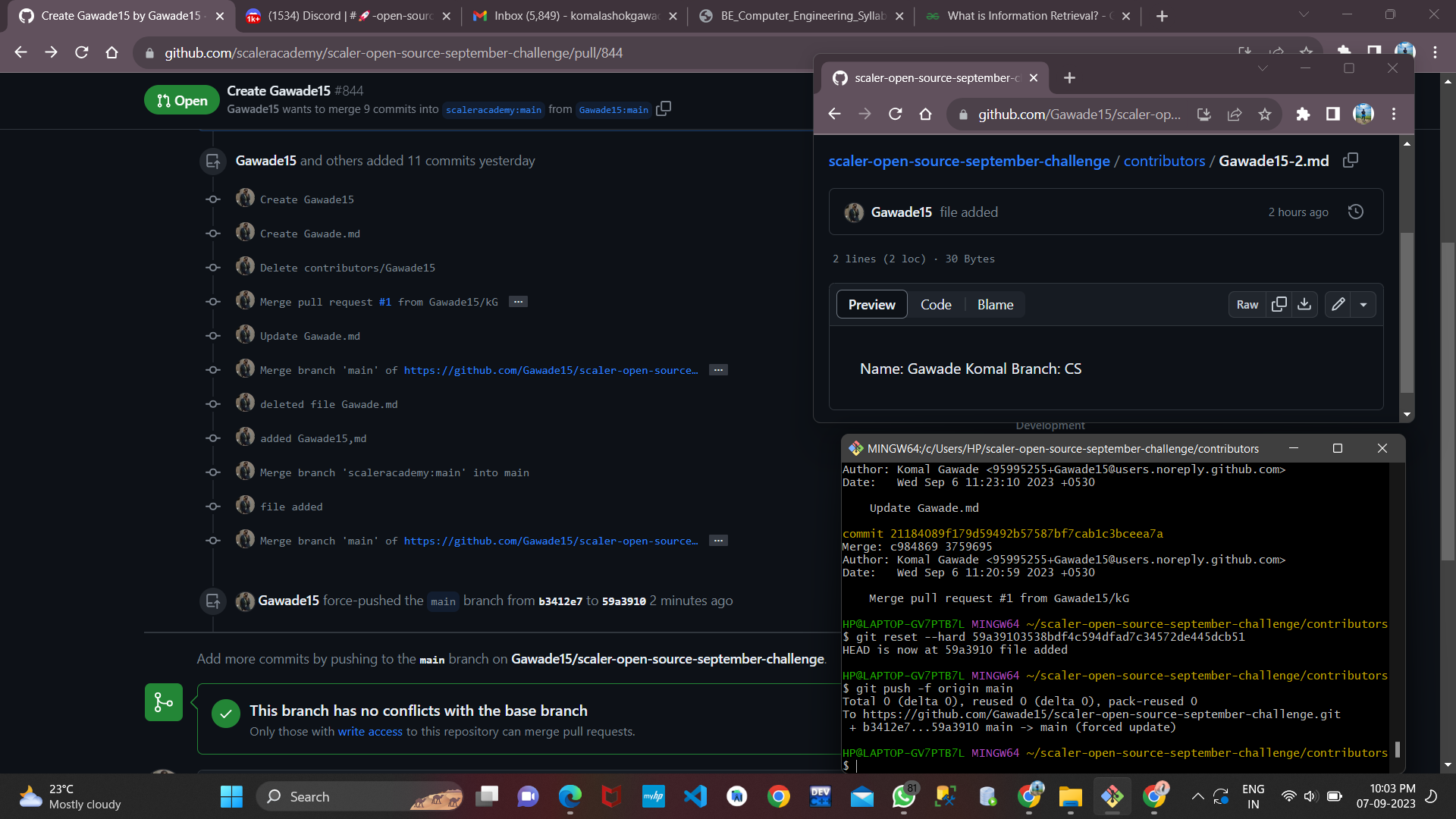Viewport: 1456px width, 819px height.
Task: Launch Visual Studio Code from the taskbar
Action: (695, 796)
